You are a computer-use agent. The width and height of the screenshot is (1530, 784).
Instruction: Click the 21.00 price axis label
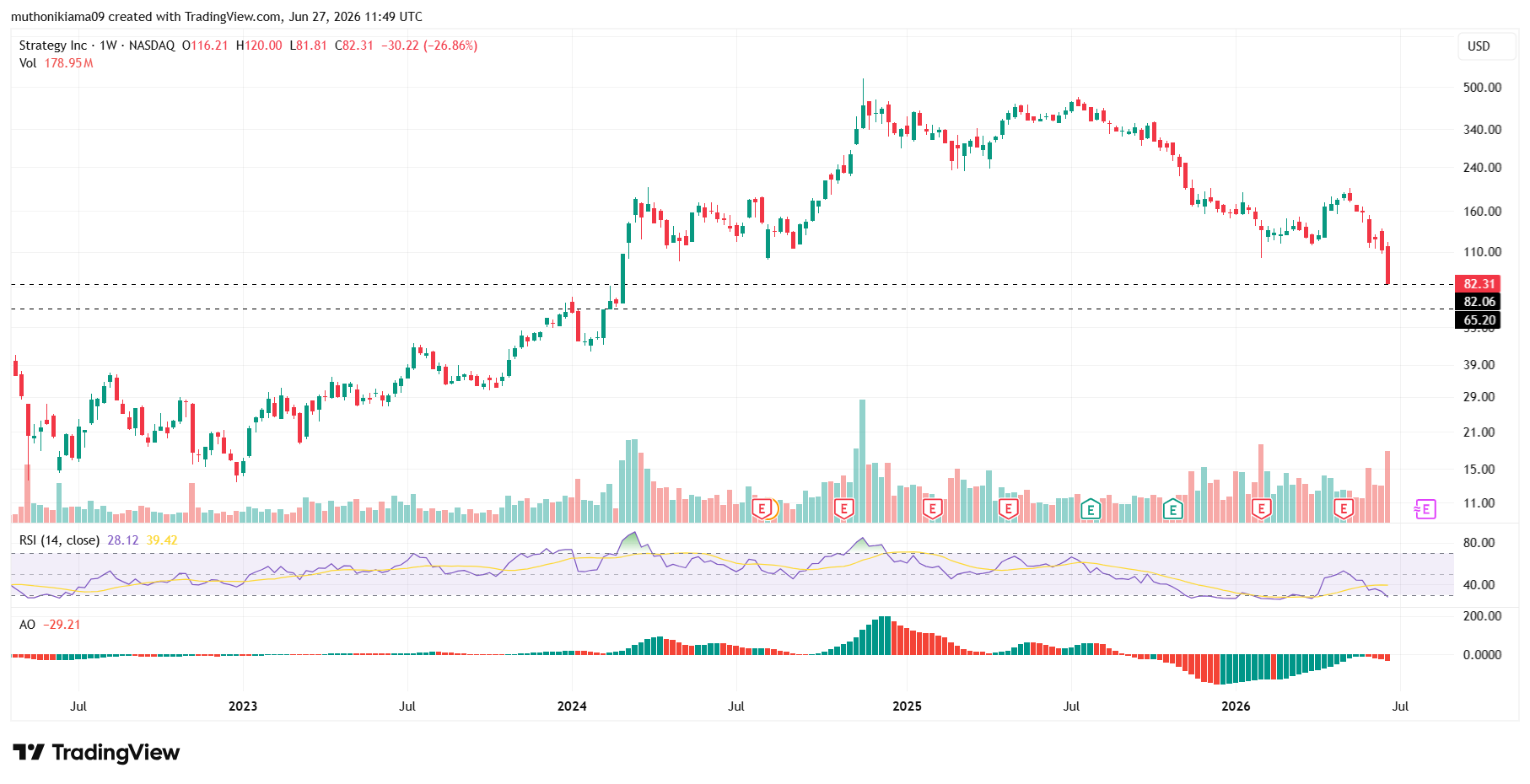pyautogui.click(x=1479, y=432)
